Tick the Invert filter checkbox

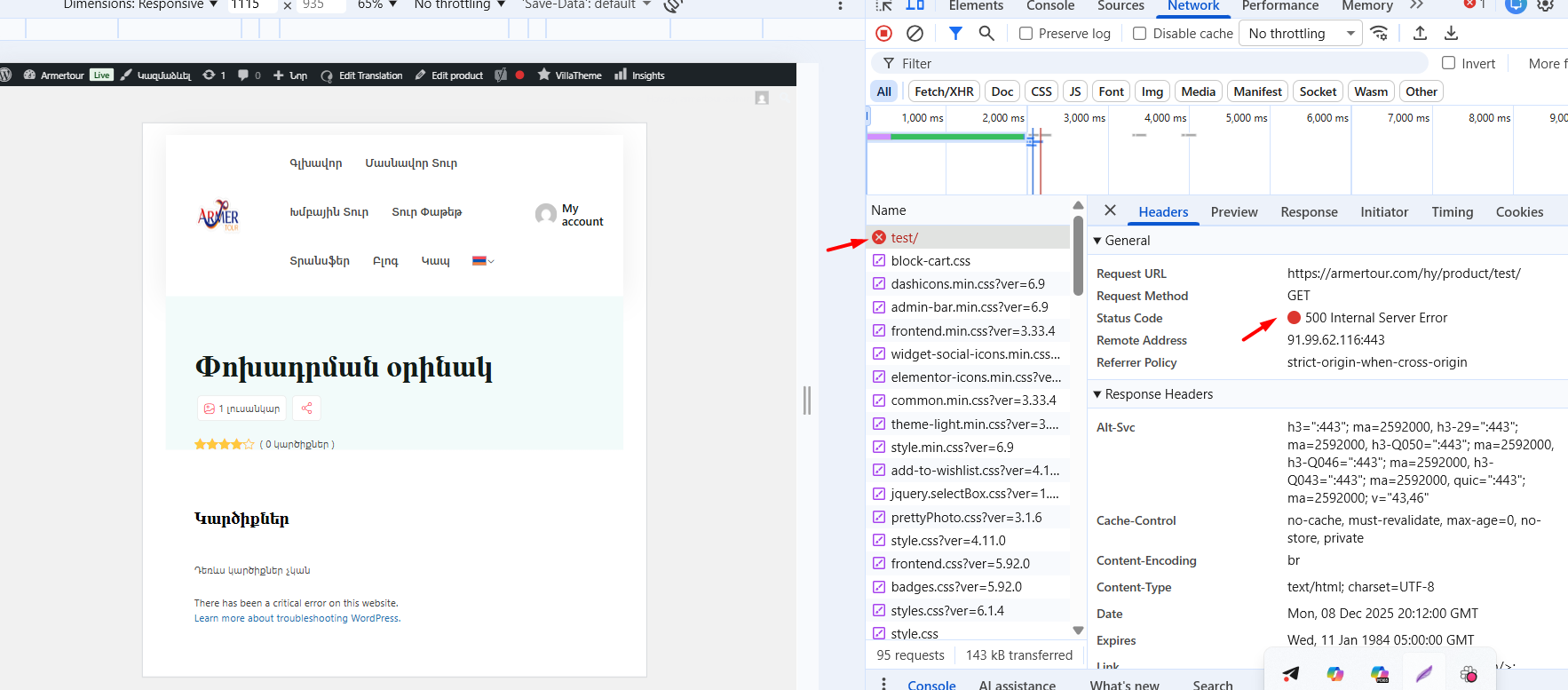point(1449,63)
